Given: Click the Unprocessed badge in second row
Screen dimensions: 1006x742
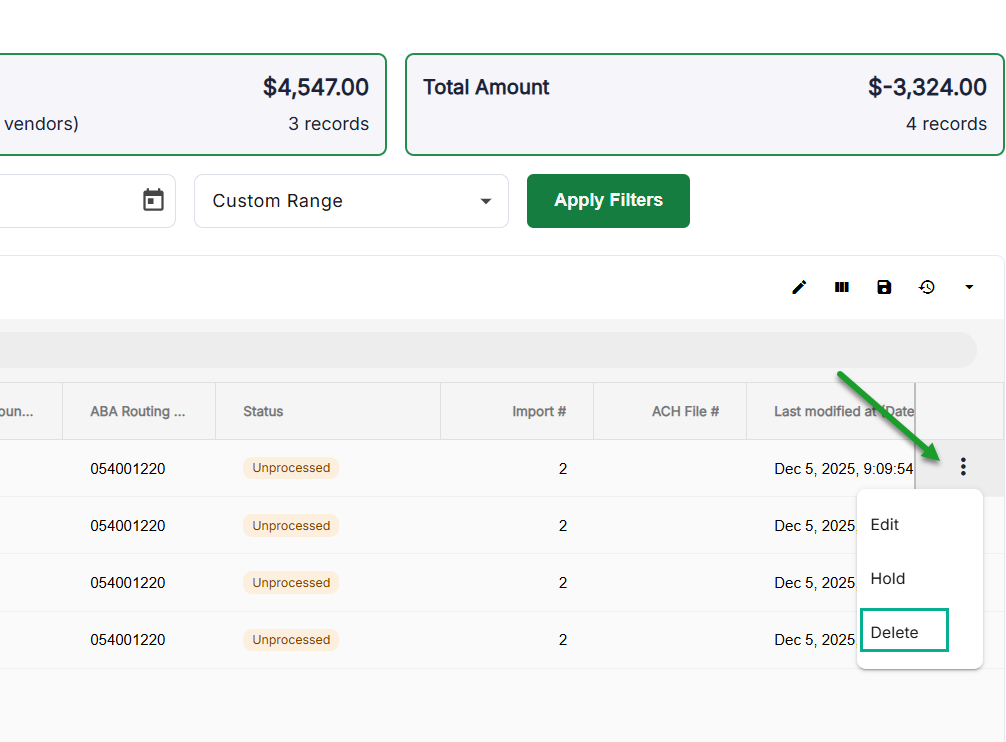Looking at the screenshot, I should pyautogui.click(x=291, y=526).
